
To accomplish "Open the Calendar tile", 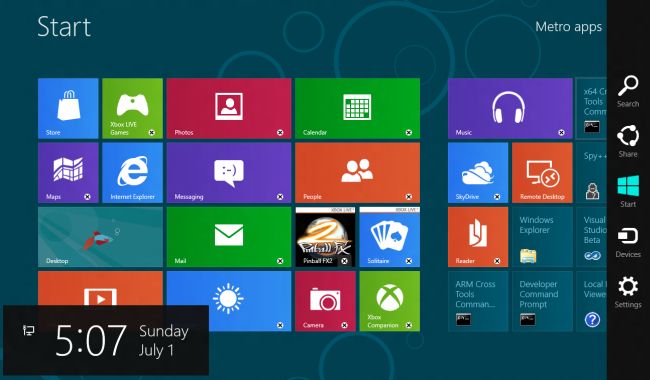I will (x=357, y=108).
